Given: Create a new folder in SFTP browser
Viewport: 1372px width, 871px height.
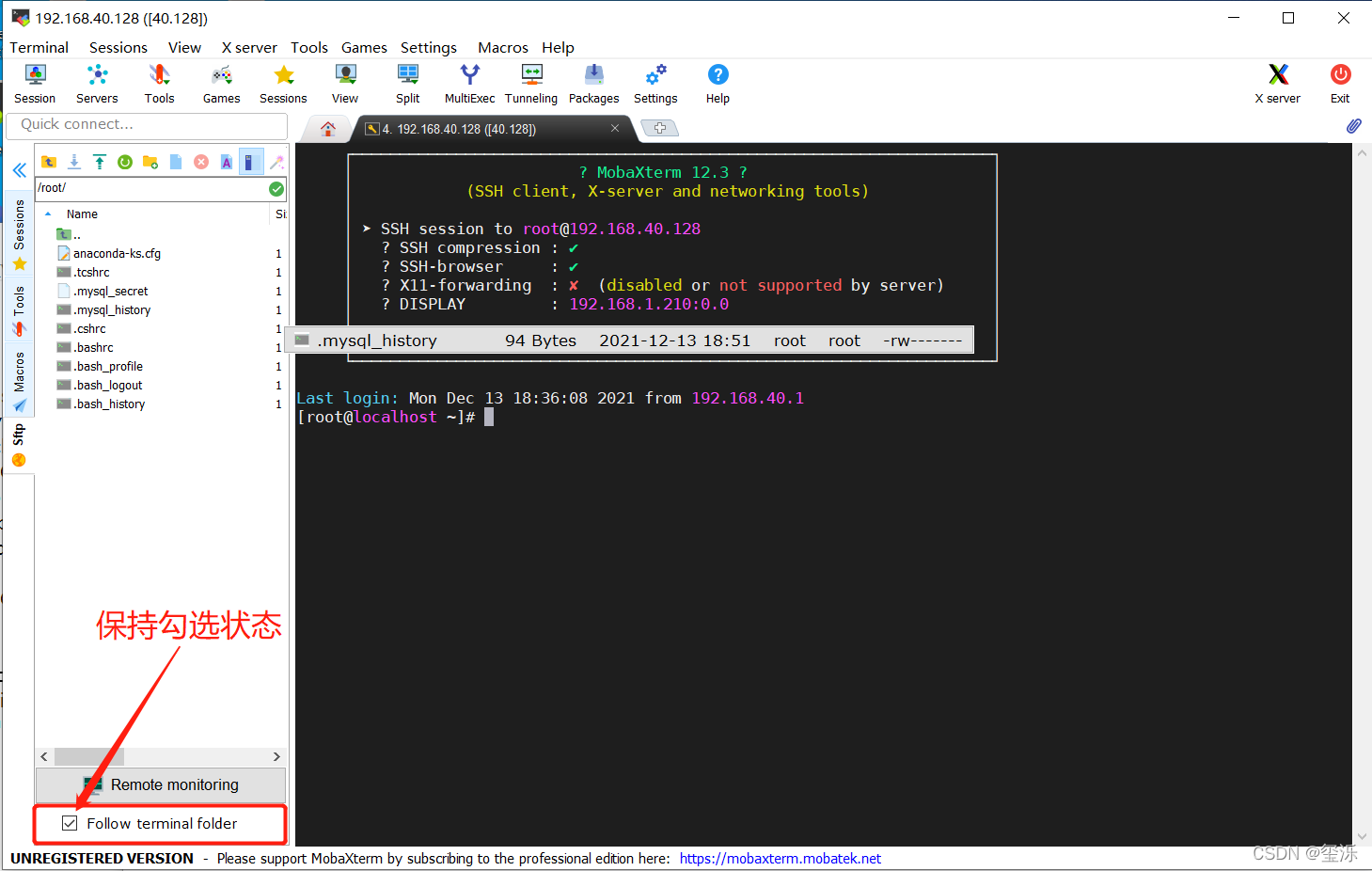Looking at the screenshot, I should click(x=150, y=162).
